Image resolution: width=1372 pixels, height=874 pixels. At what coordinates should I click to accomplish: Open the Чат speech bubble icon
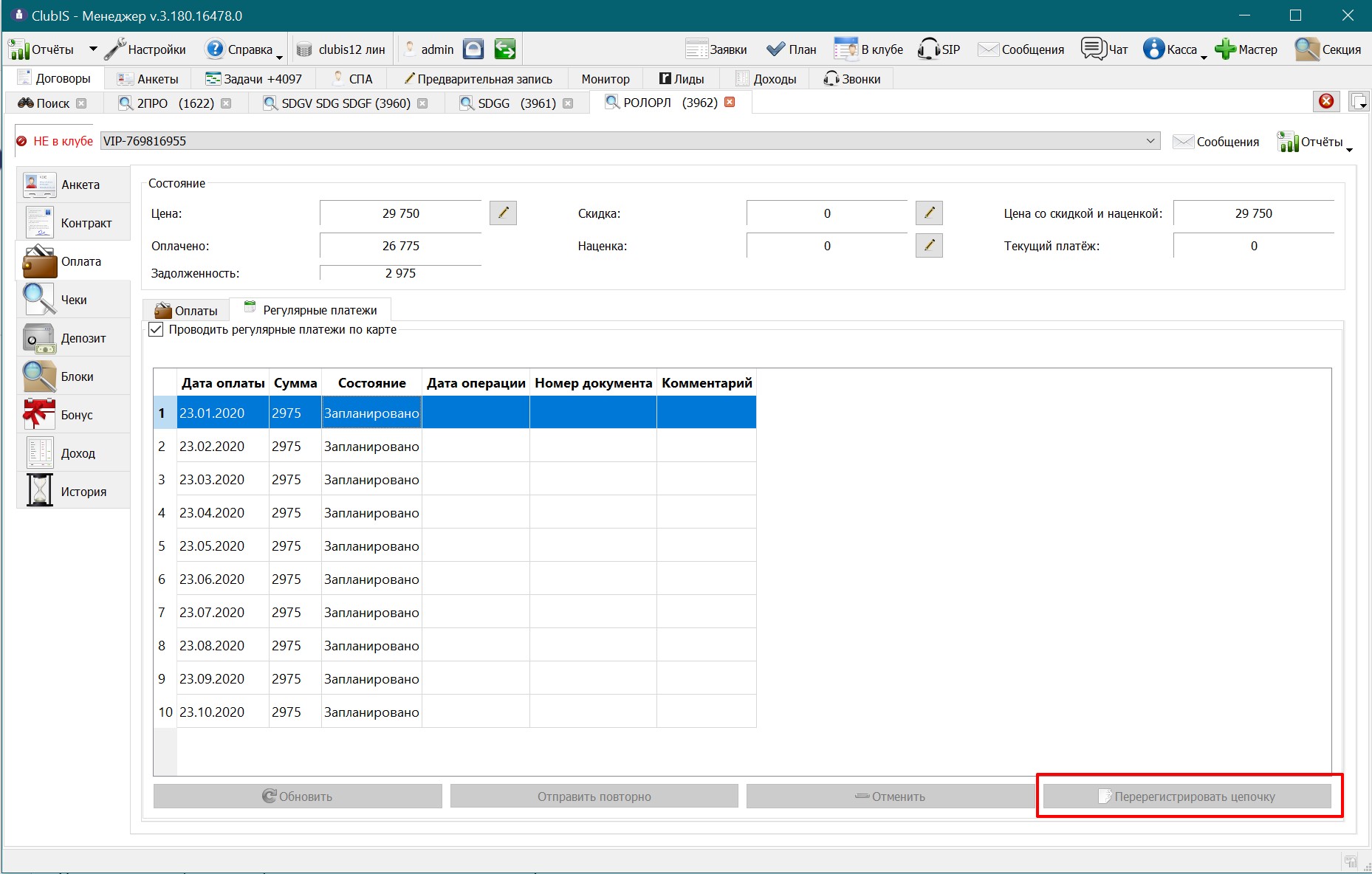[x=1094, y=49]
